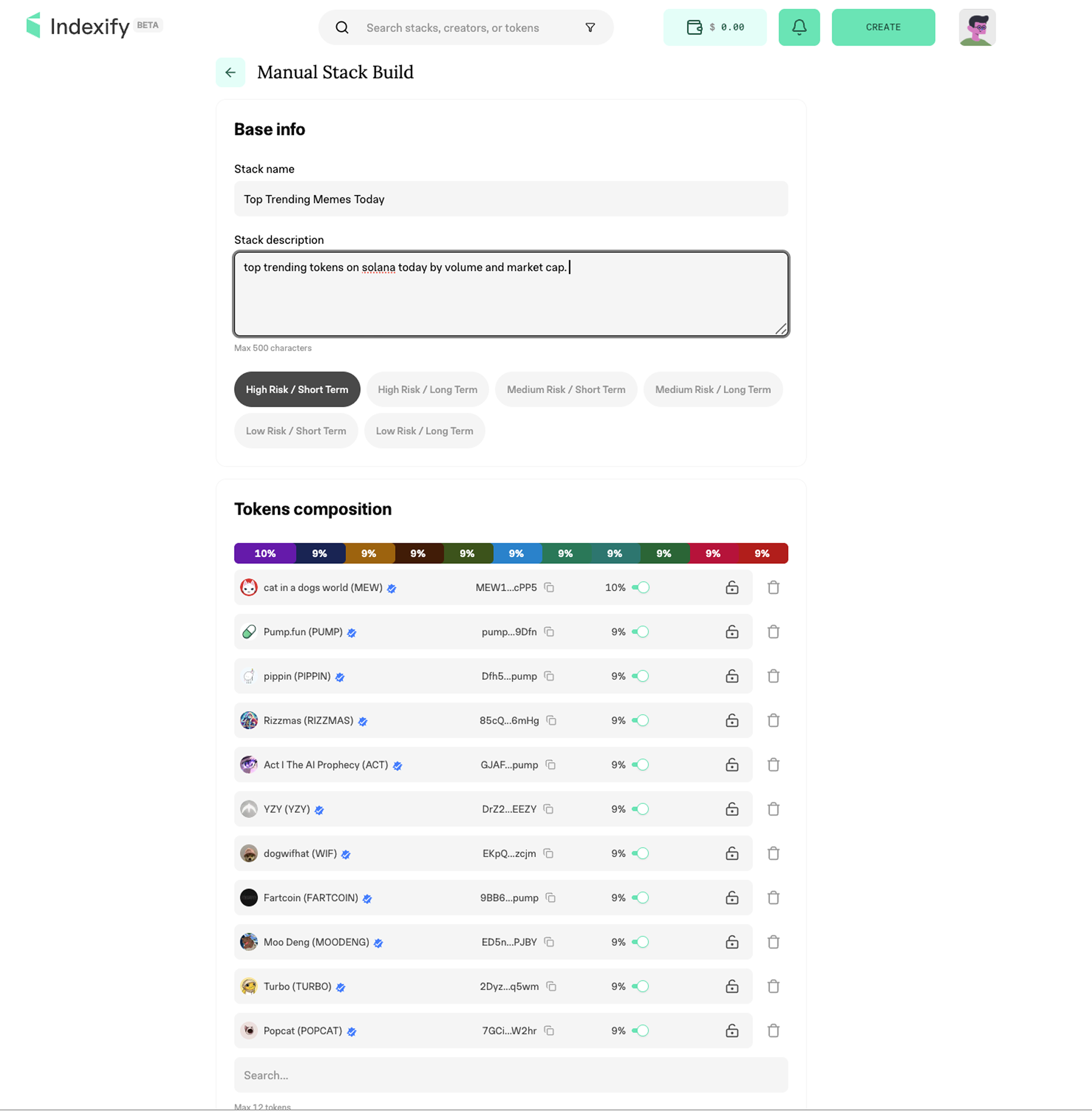Click the purple 10% allocation segment

(264, 553)
